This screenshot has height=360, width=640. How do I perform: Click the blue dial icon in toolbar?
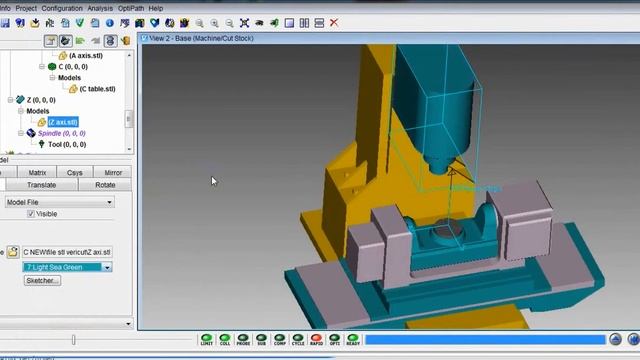[x=170, y=23]
